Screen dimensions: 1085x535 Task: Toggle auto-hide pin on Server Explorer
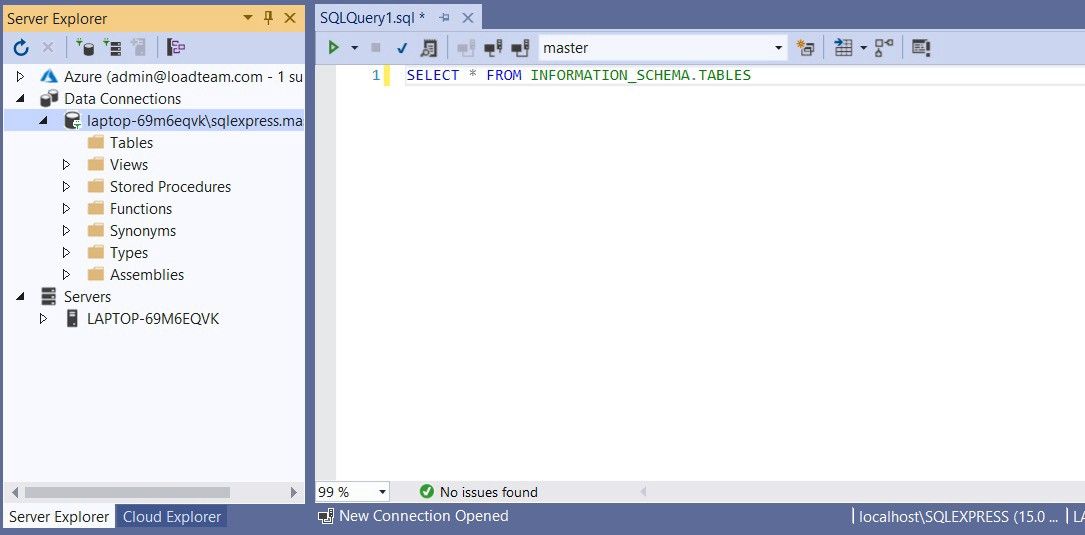coord(269,19)
